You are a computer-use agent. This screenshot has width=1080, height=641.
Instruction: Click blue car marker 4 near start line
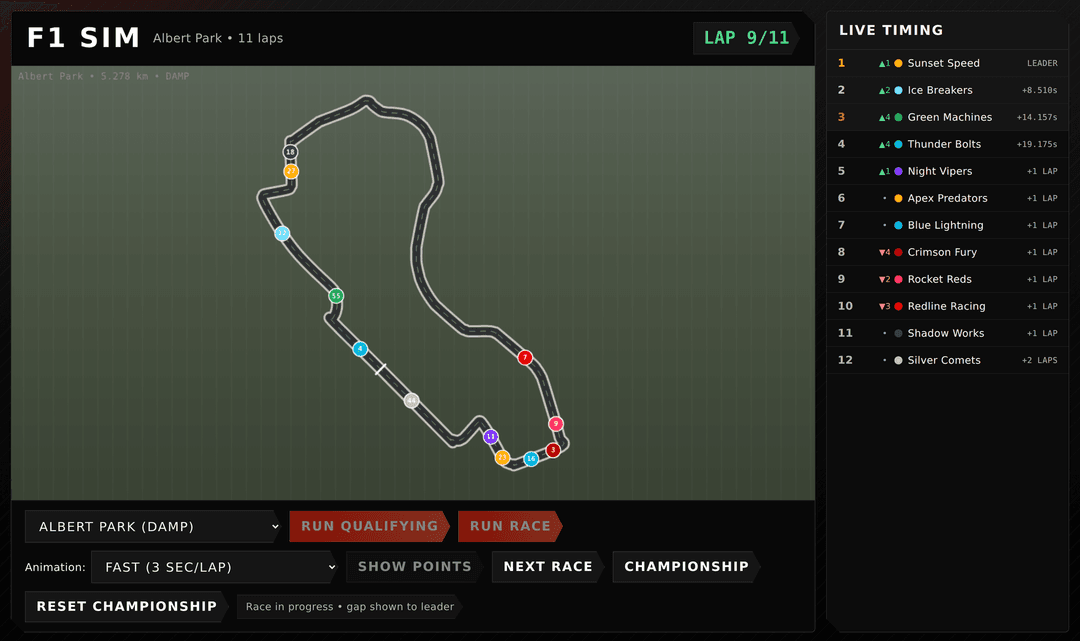click(x=360, y=348)
